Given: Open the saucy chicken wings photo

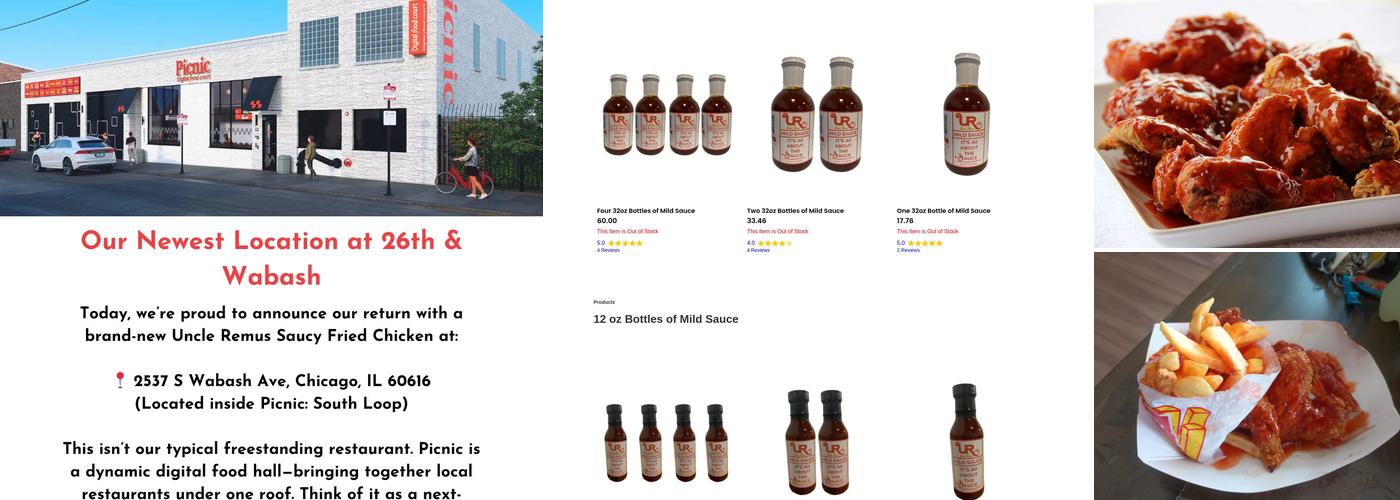Looking at the screenshot, I should click(x=1247, y=124).
